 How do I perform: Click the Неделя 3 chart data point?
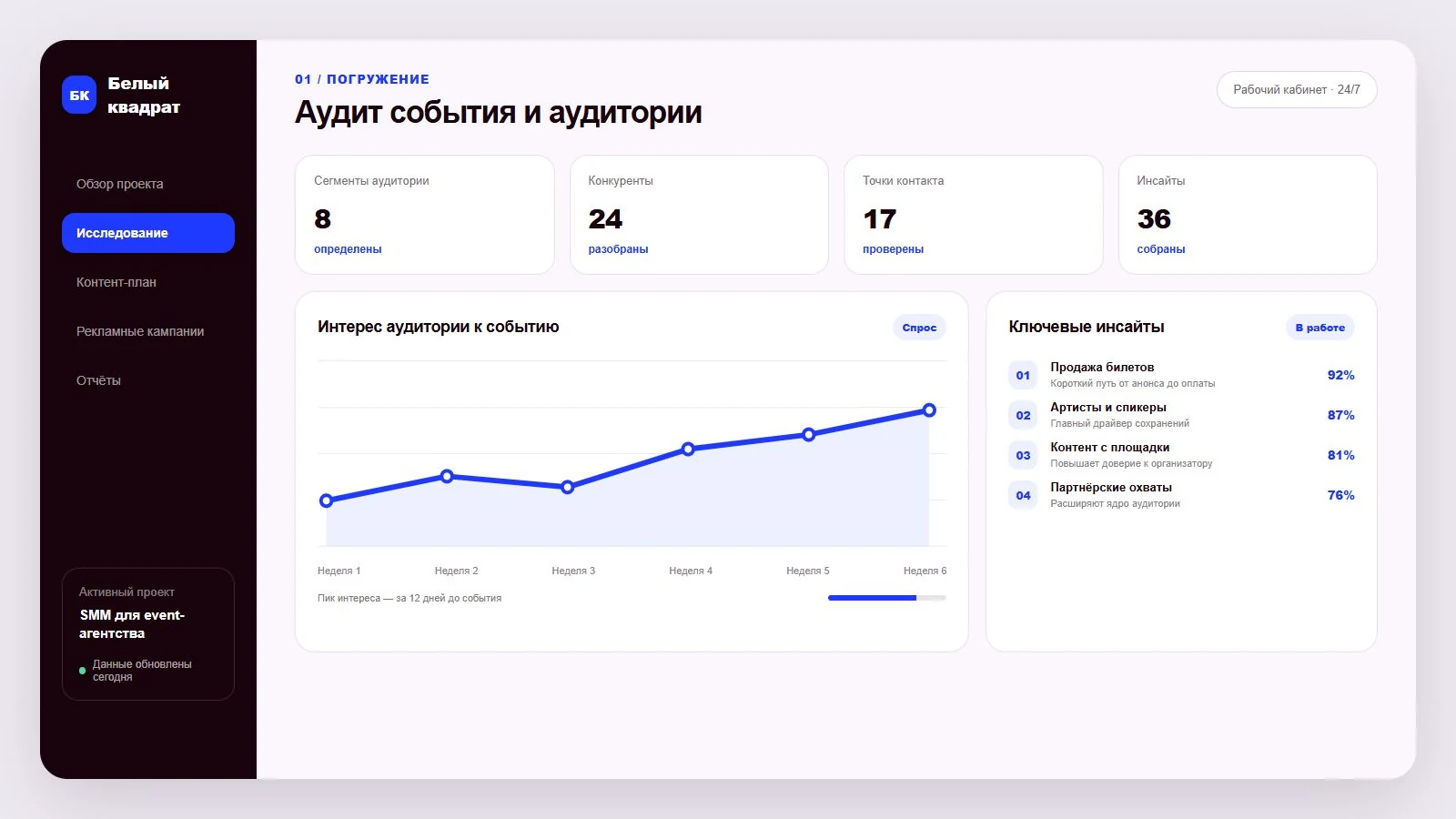pos(568,488)
